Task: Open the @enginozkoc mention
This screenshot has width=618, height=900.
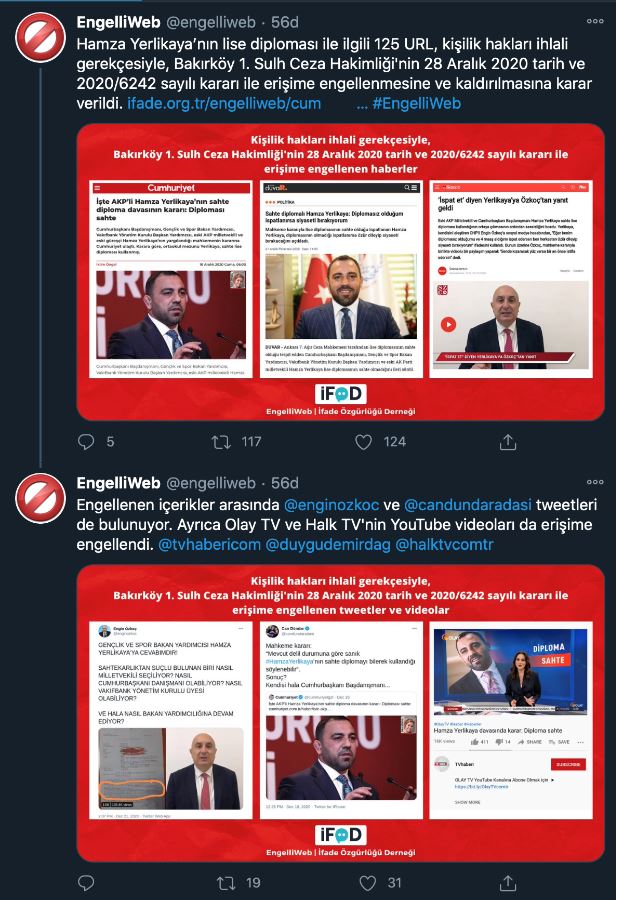Action: tap(332, 505)
